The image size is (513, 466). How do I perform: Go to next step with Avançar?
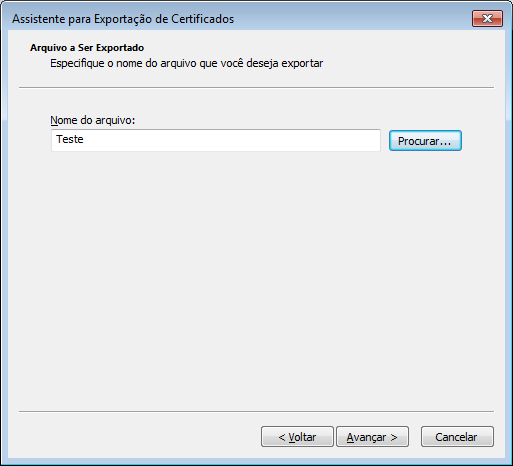(372, 437)
